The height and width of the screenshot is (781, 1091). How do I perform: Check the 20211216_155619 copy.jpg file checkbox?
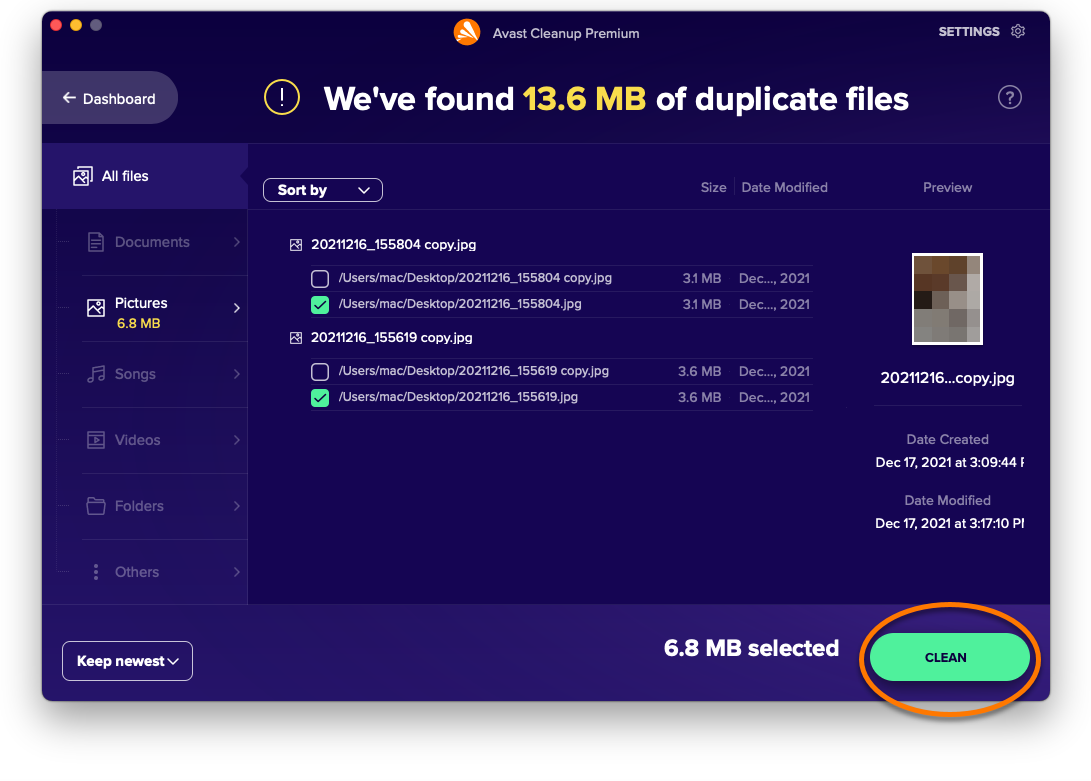(x=320, y=372)
